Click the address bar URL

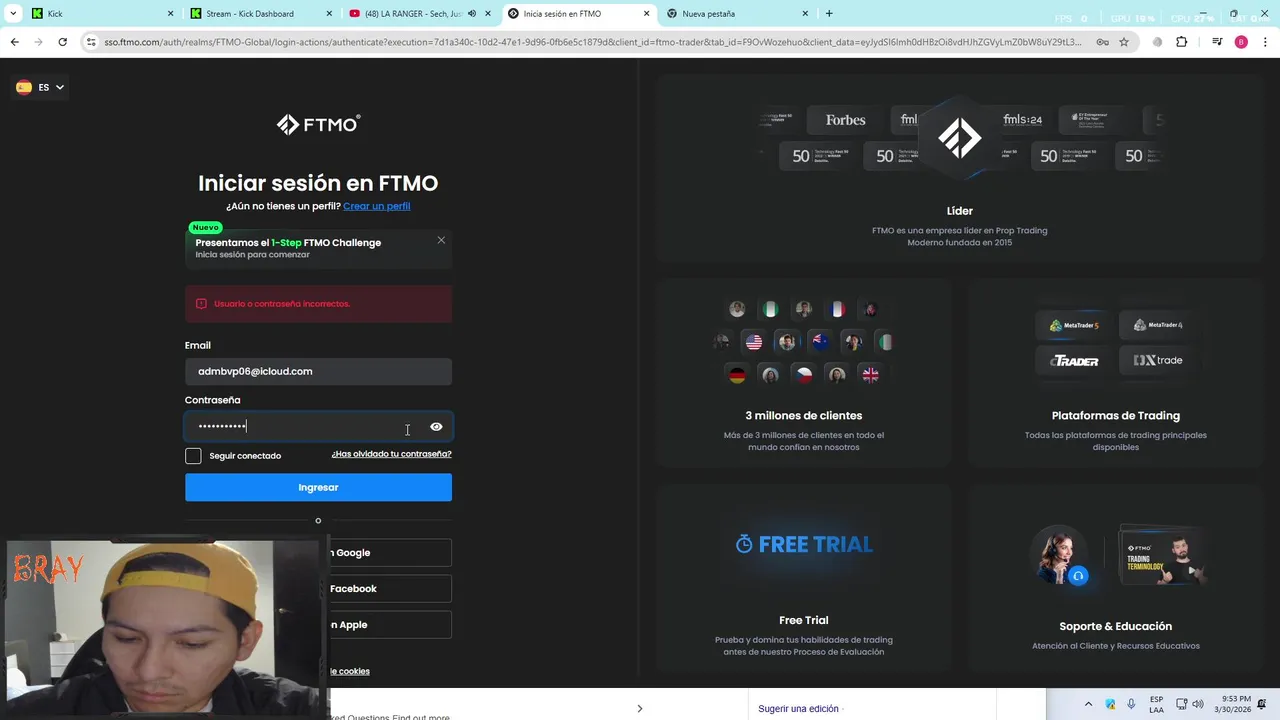[x=592, y=42]
